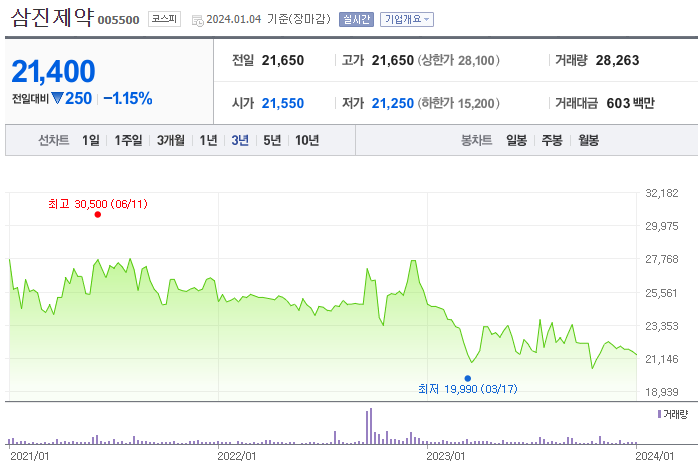This screenshot has height=469, width=698.
Task: Click the 거래량 value 28,263
Action: click(617, 60)
